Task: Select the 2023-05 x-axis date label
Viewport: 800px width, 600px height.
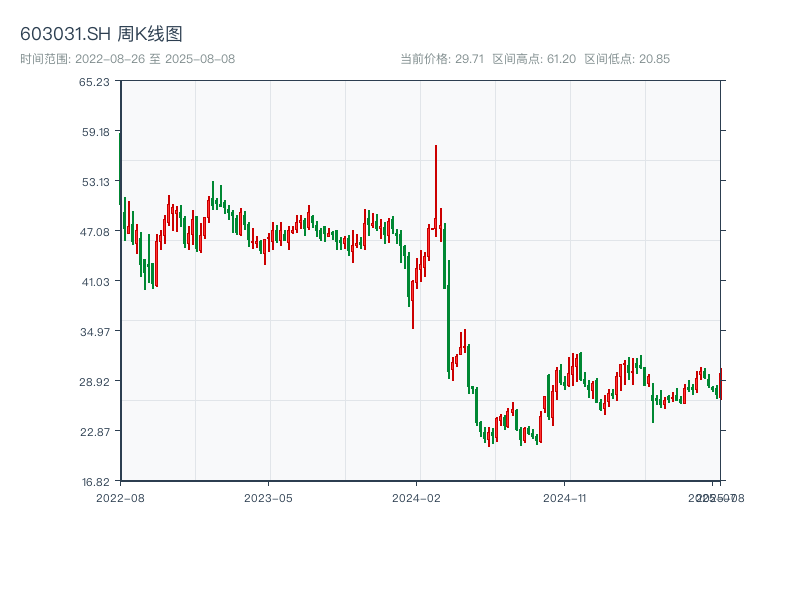Action: [x=269, y=497]
